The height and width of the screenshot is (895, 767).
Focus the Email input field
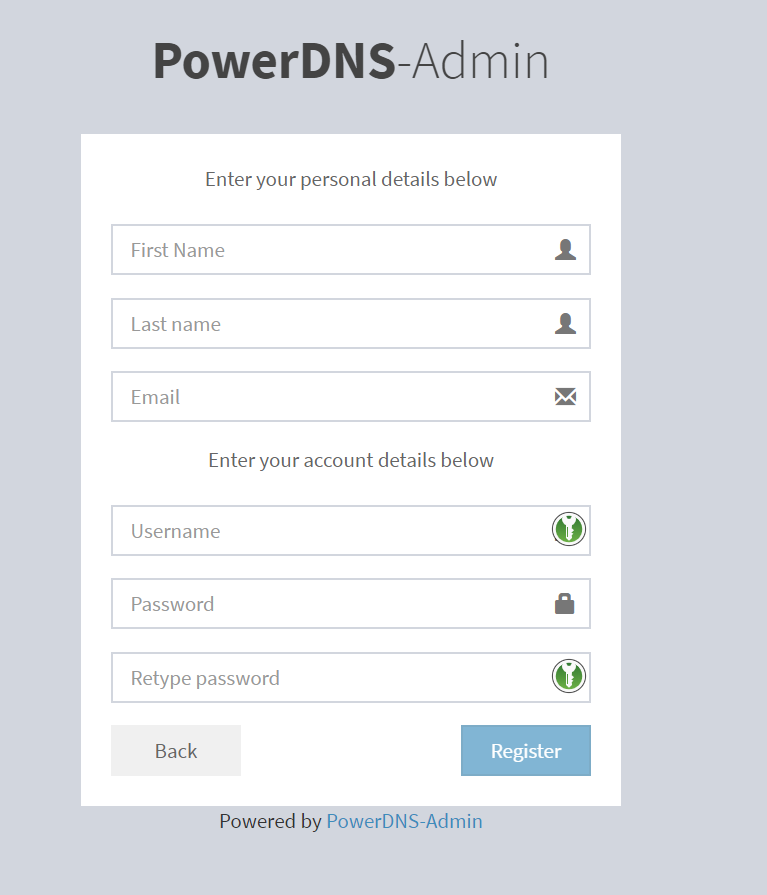[350, 397]
